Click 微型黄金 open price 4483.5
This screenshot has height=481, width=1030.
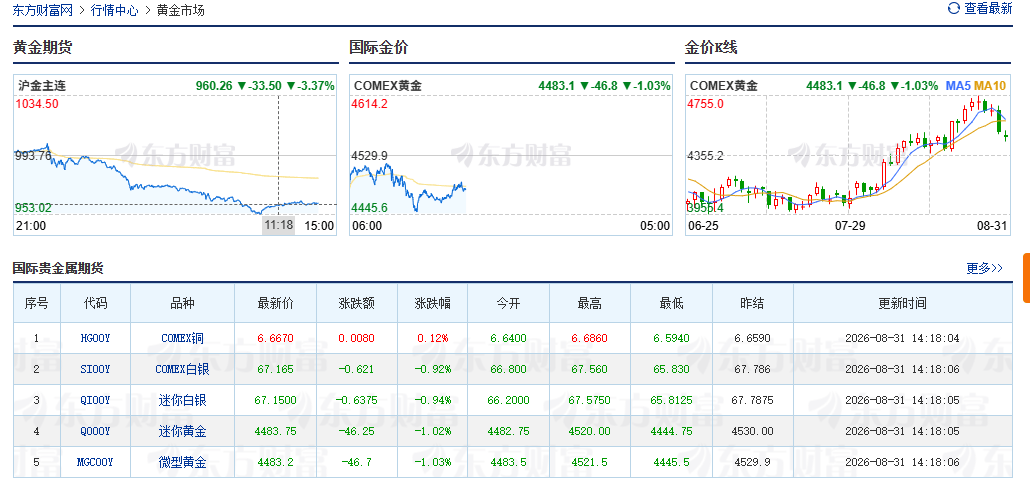[x=508, y=463]
